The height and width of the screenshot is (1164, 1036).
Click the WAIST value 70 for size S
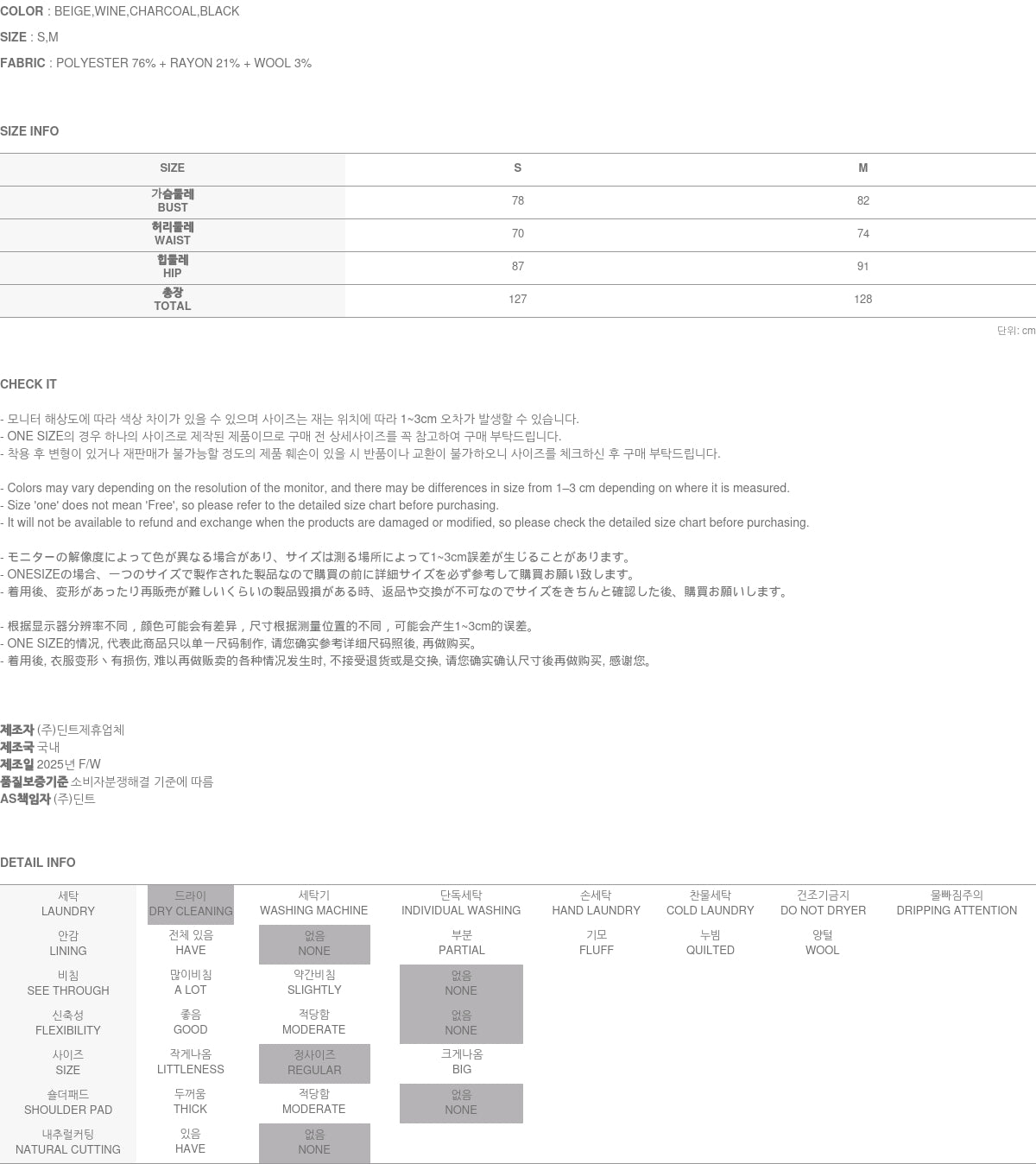518,234
